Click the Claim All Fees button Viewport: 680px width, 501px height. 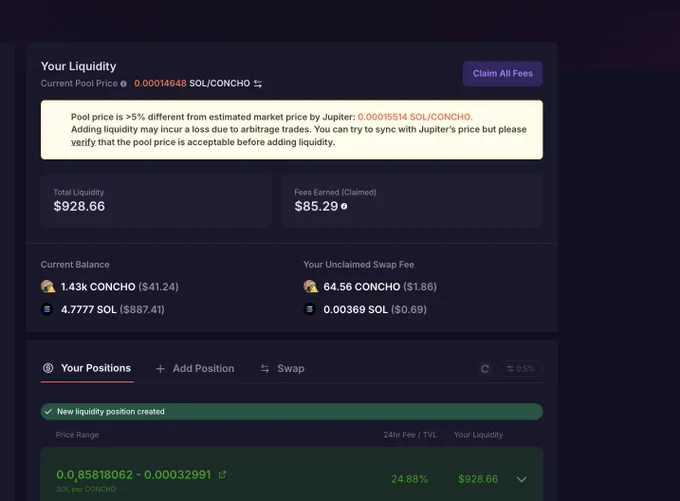pyautogui.click(x=503, y=73)
